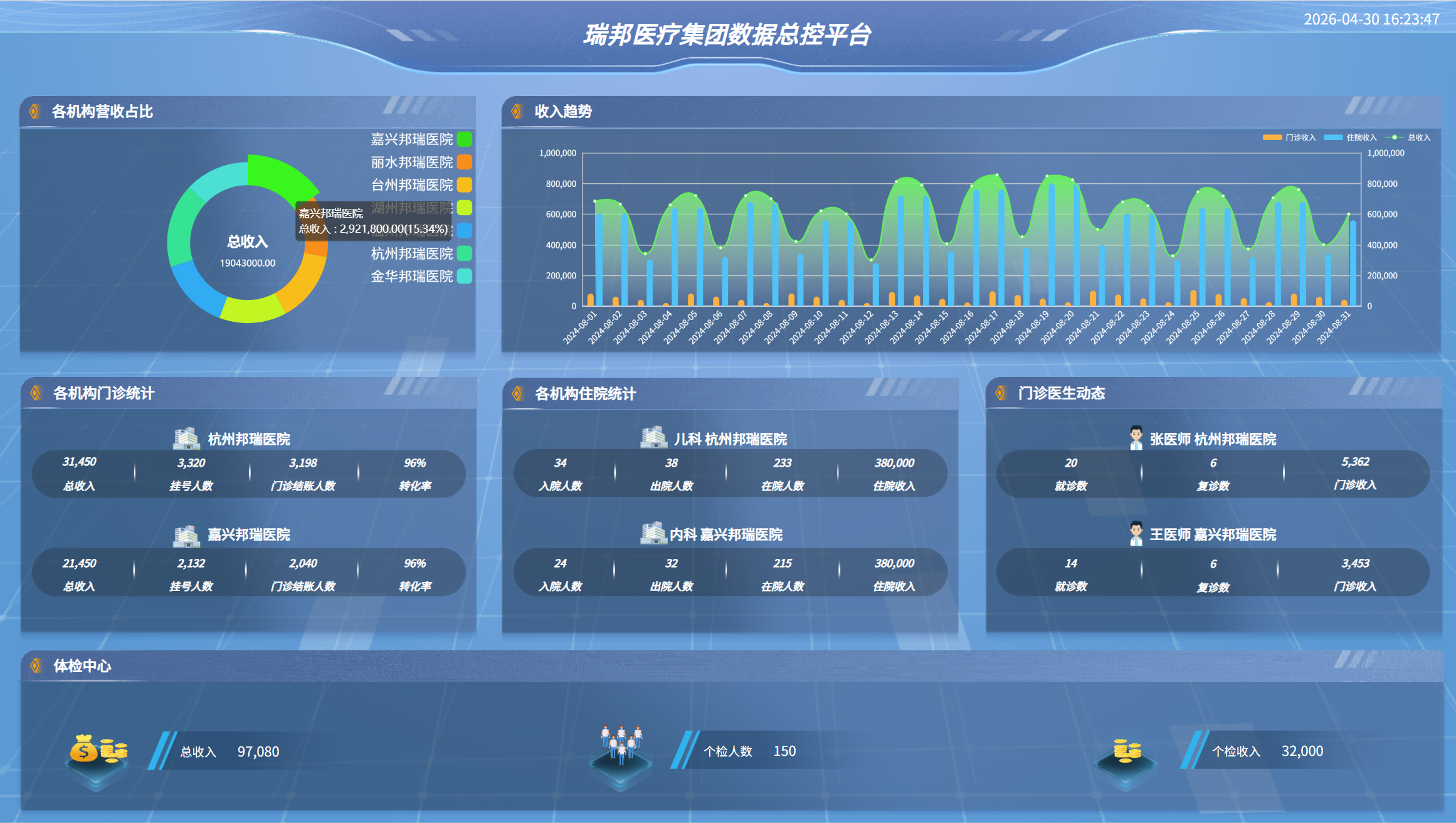Click the 杭州邦瑞医院 donut legend label

(411, 253)
